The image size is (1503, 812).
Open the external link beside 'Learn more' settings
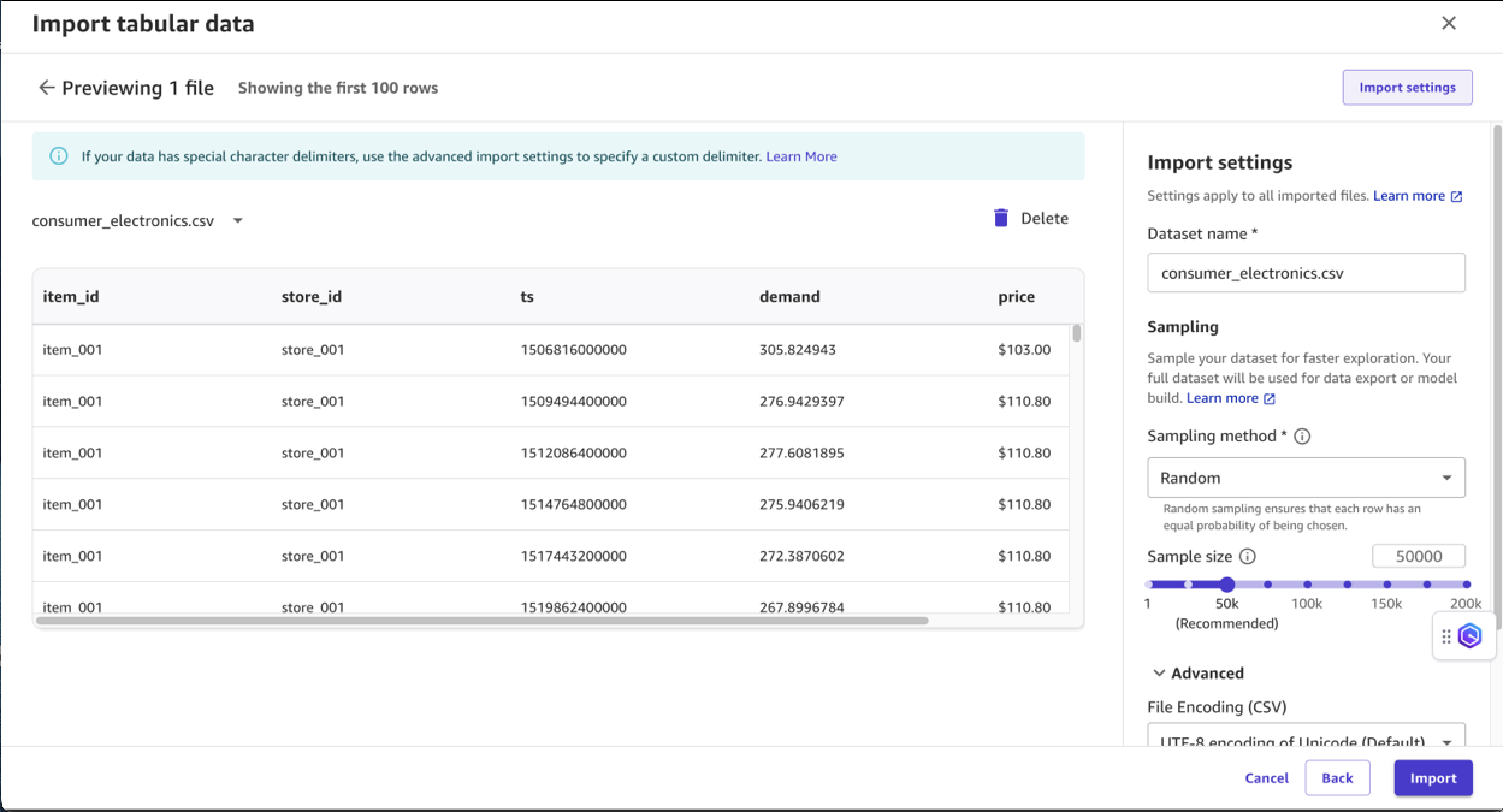(x=1457, y=196)
